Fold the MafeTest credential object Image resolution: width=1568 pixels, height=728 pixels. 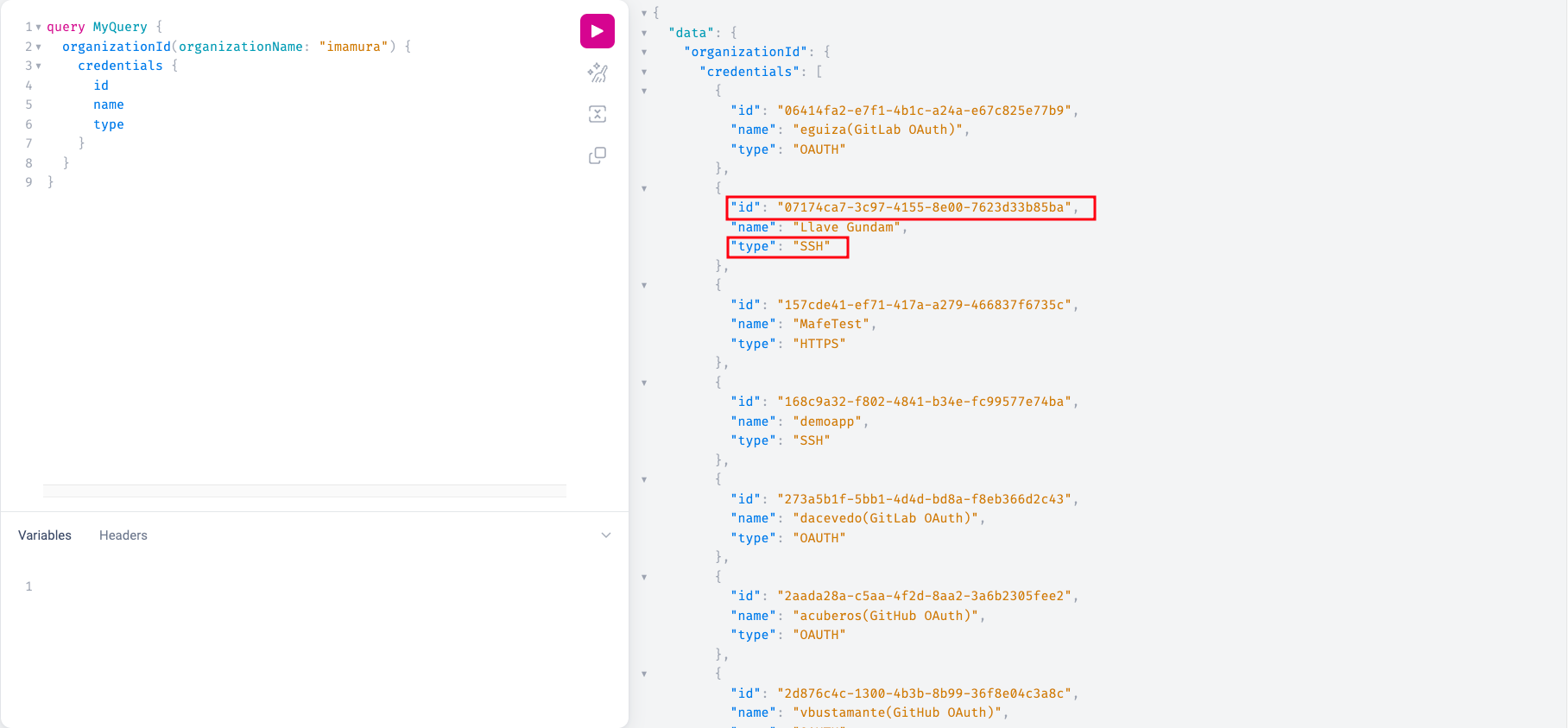point(644,285)
